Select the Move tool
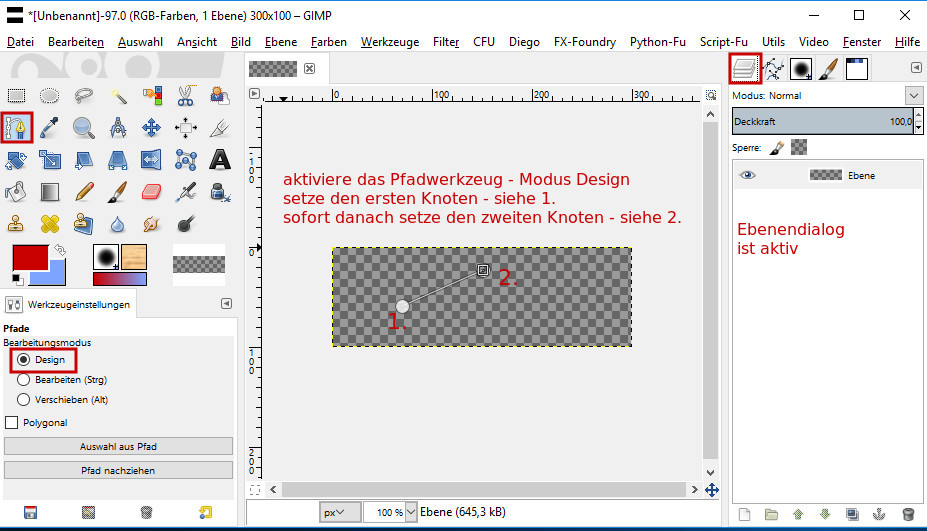Image resolution: width=927 pixels, height=531 pixels. click(x=151, y=128)
